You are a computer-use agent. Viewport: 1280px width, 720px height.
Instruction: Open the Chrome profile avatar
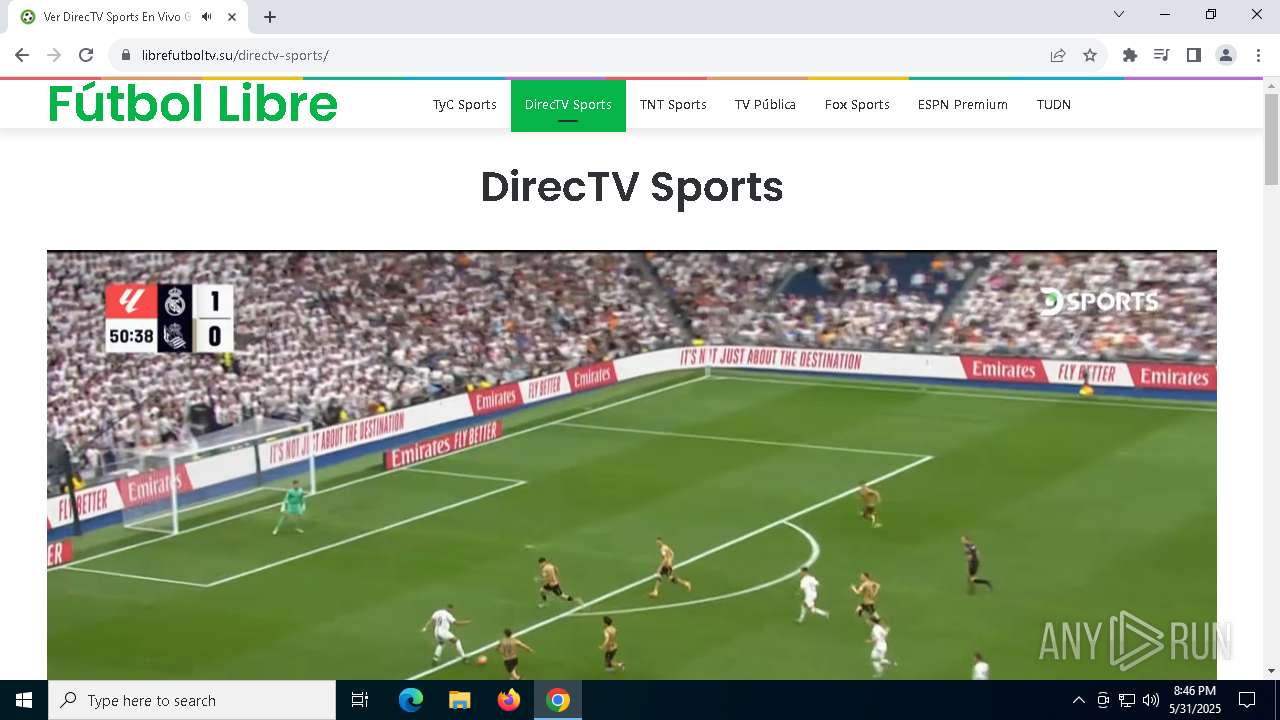pos(1226,55)
